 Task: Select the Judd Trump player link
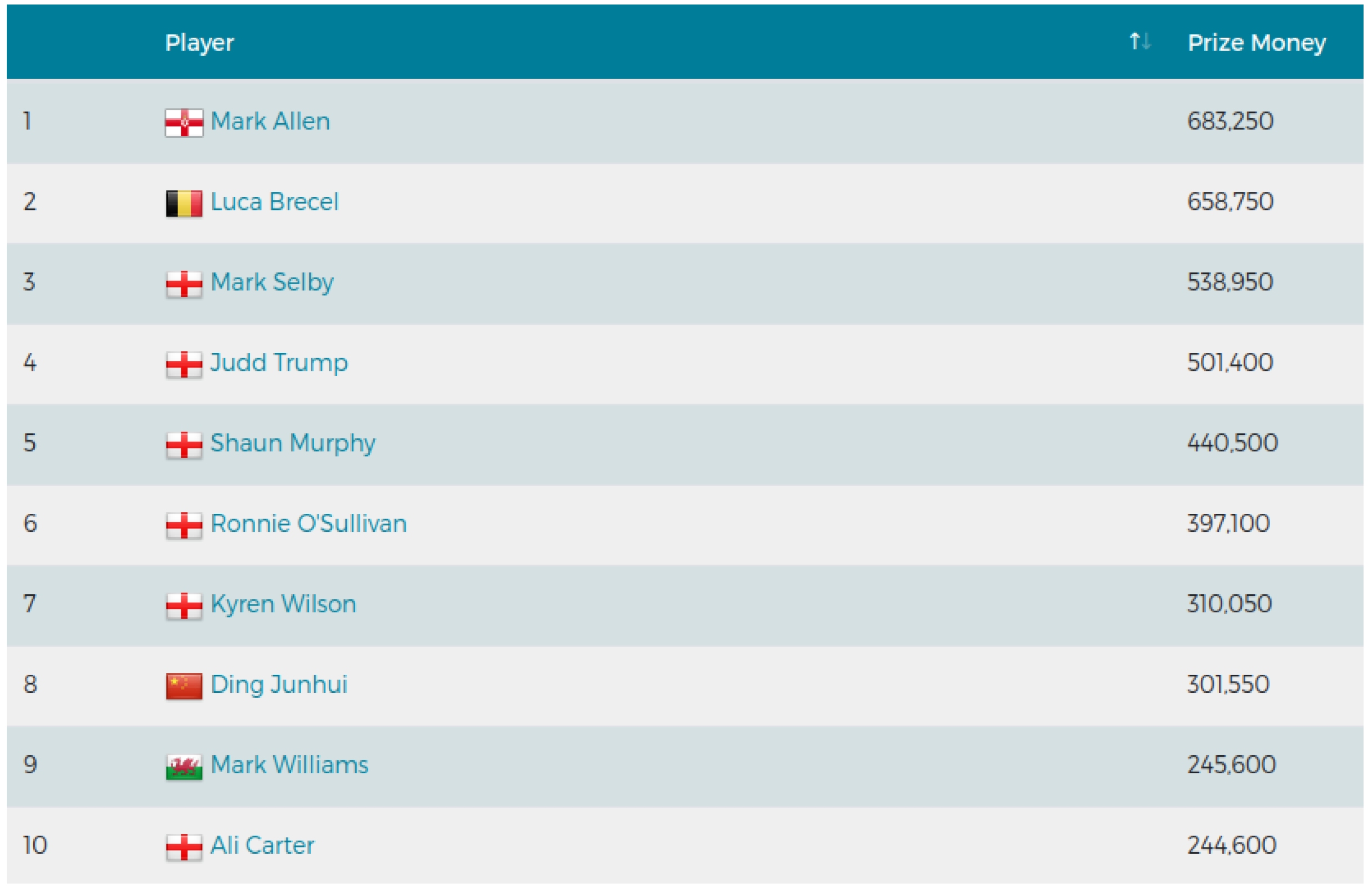[x=279, y=363]
